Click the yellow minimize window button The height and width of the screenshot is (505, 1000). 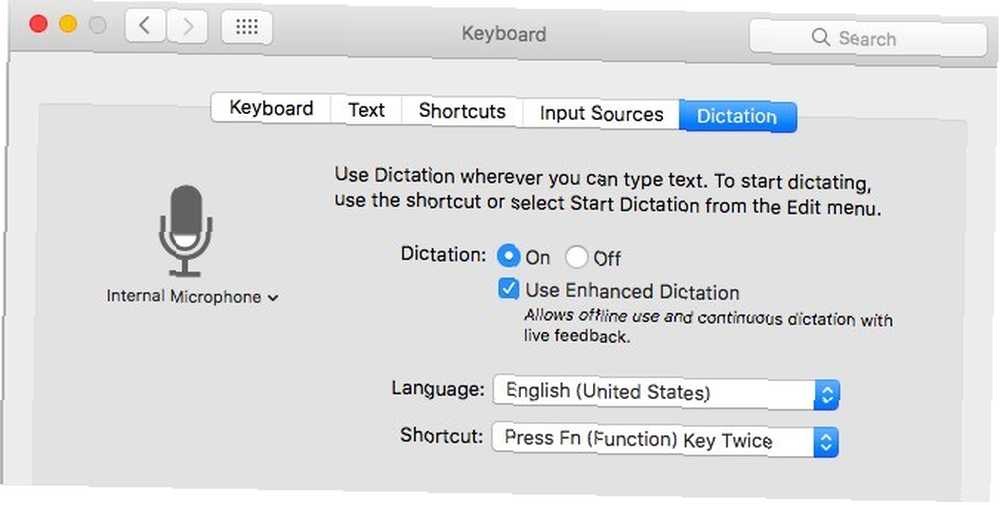(x=68, y=24)
